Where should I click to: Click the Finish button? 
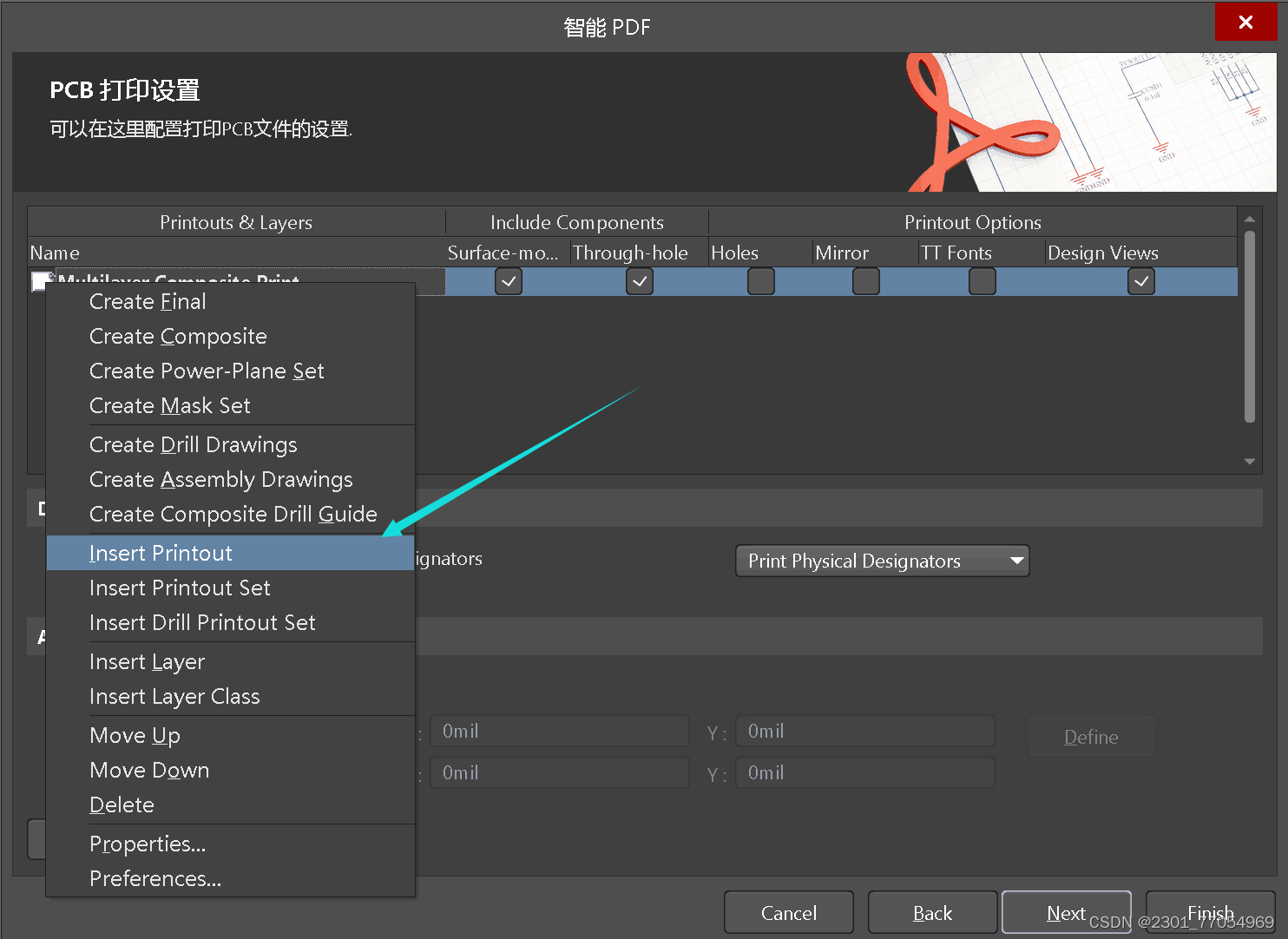(x=1211, y=913)
